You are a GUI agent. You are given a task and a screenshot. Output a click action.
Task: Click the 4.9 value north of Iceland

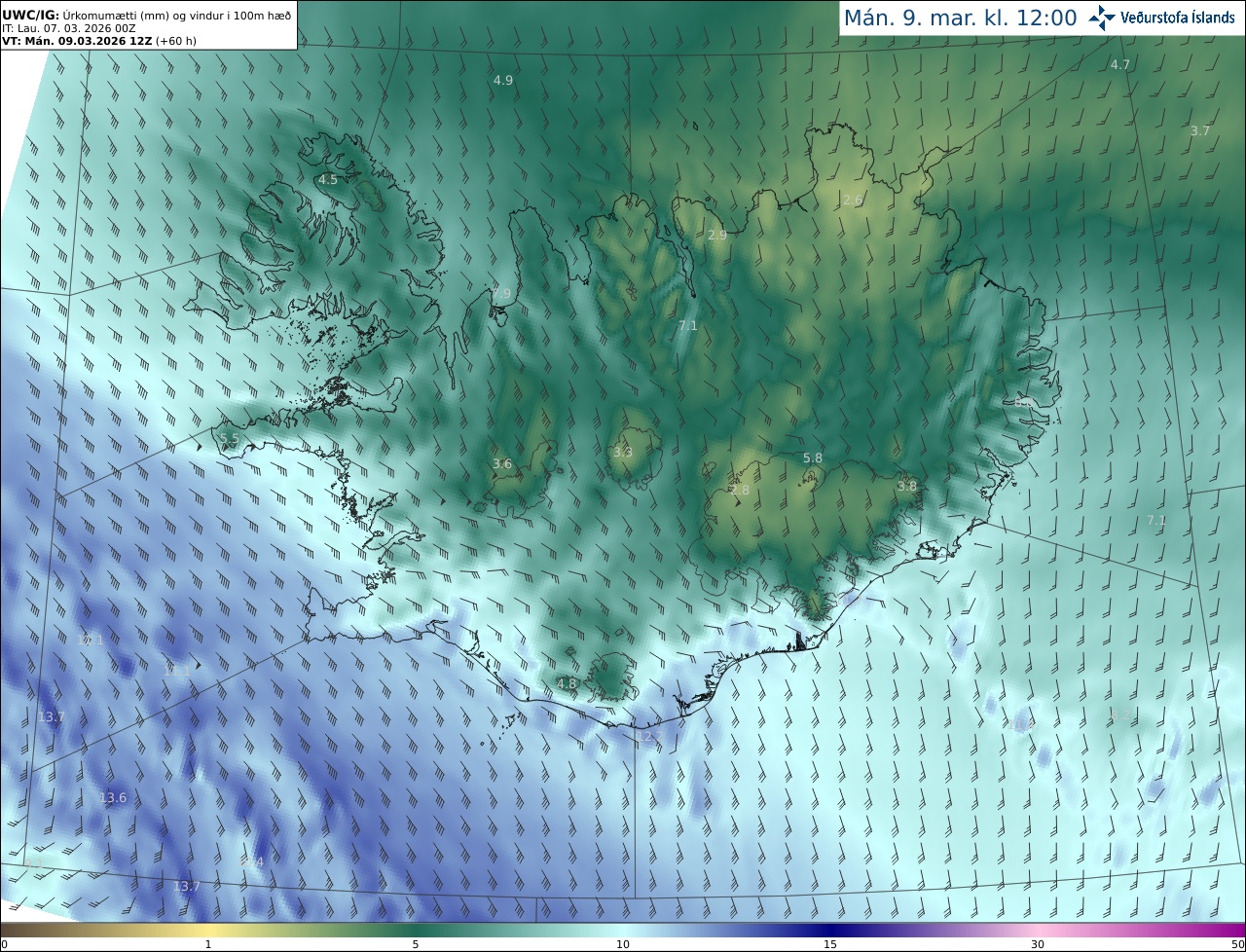tap(503, 81)
